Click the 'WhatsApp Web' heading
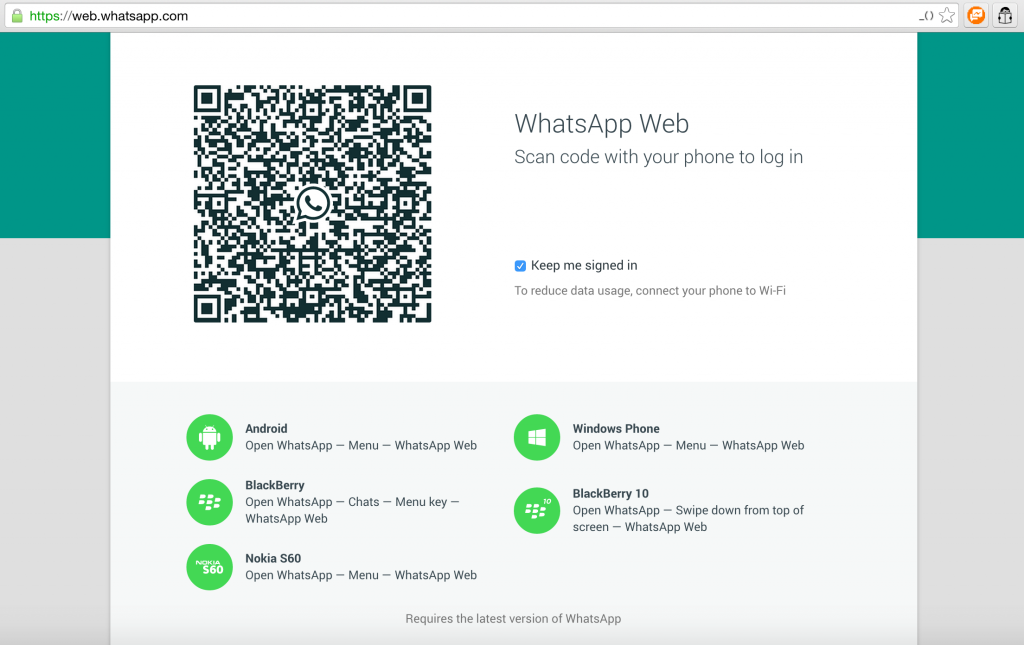1024x645 pixels. (601, 124)
